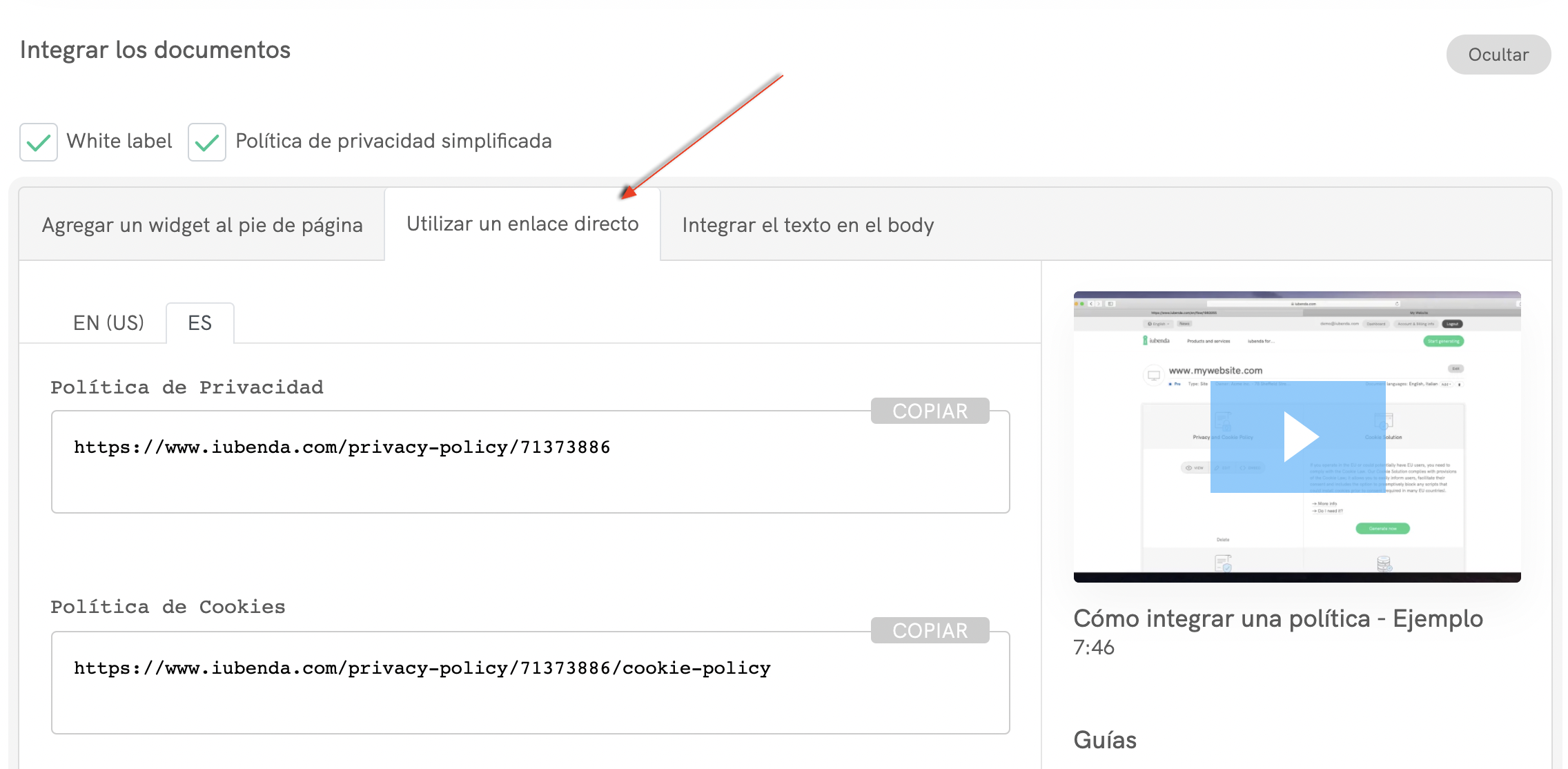This screenshot has width=1568, height=769.
Task: Click the Guías section heading
Action: click(1105, 740)
